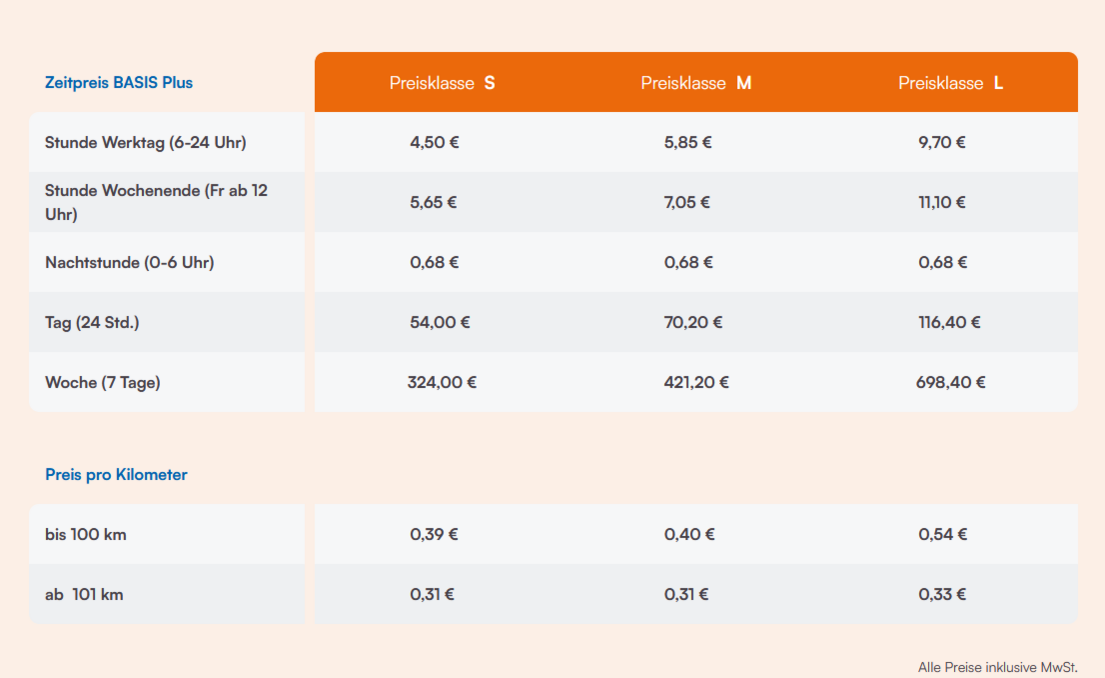Click the 421,20 € weekly price
Screen dimensions: 1105x678
[x=696, y=382]
